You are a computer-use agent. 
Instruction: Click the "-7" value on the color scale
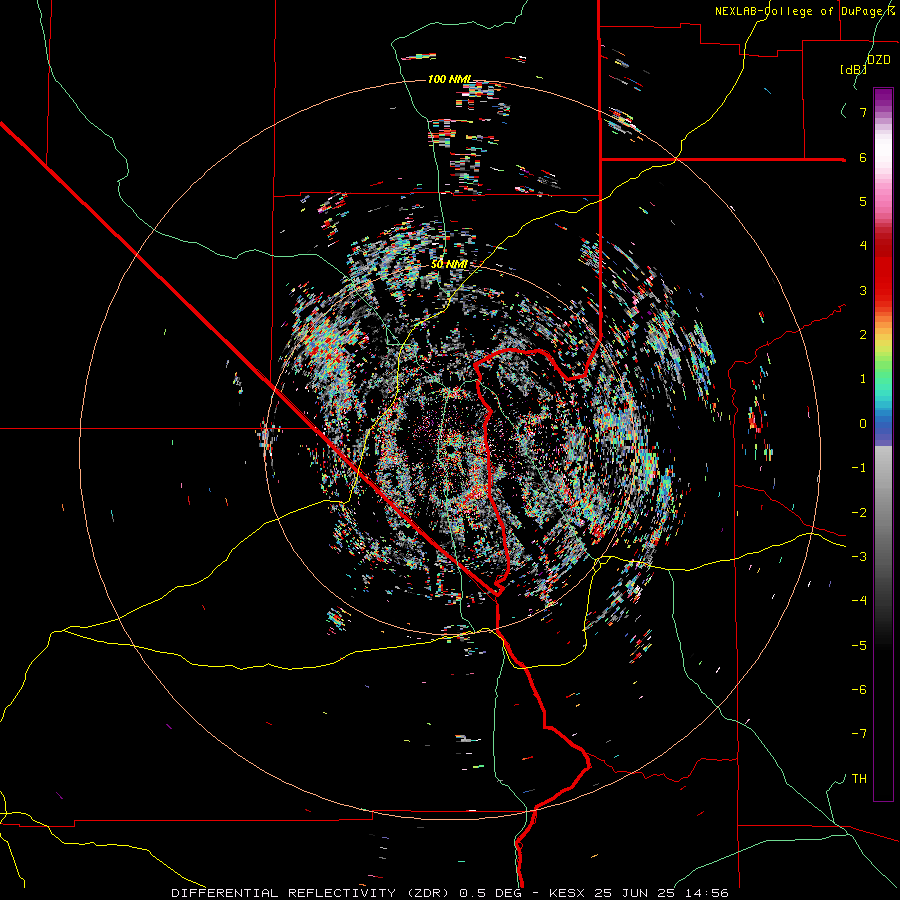pos(859,734)
